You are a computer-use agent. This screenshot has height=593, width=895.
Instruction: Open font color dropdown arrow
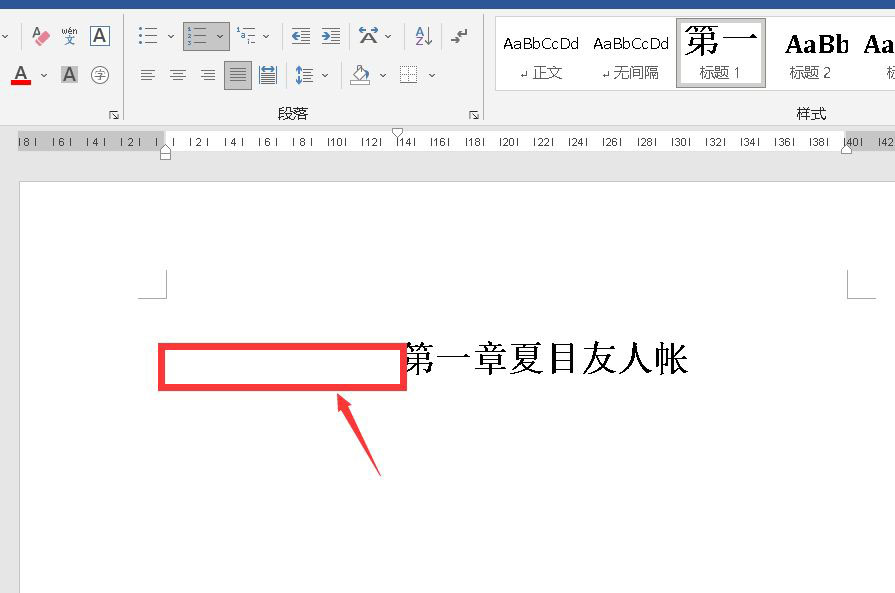44,75
